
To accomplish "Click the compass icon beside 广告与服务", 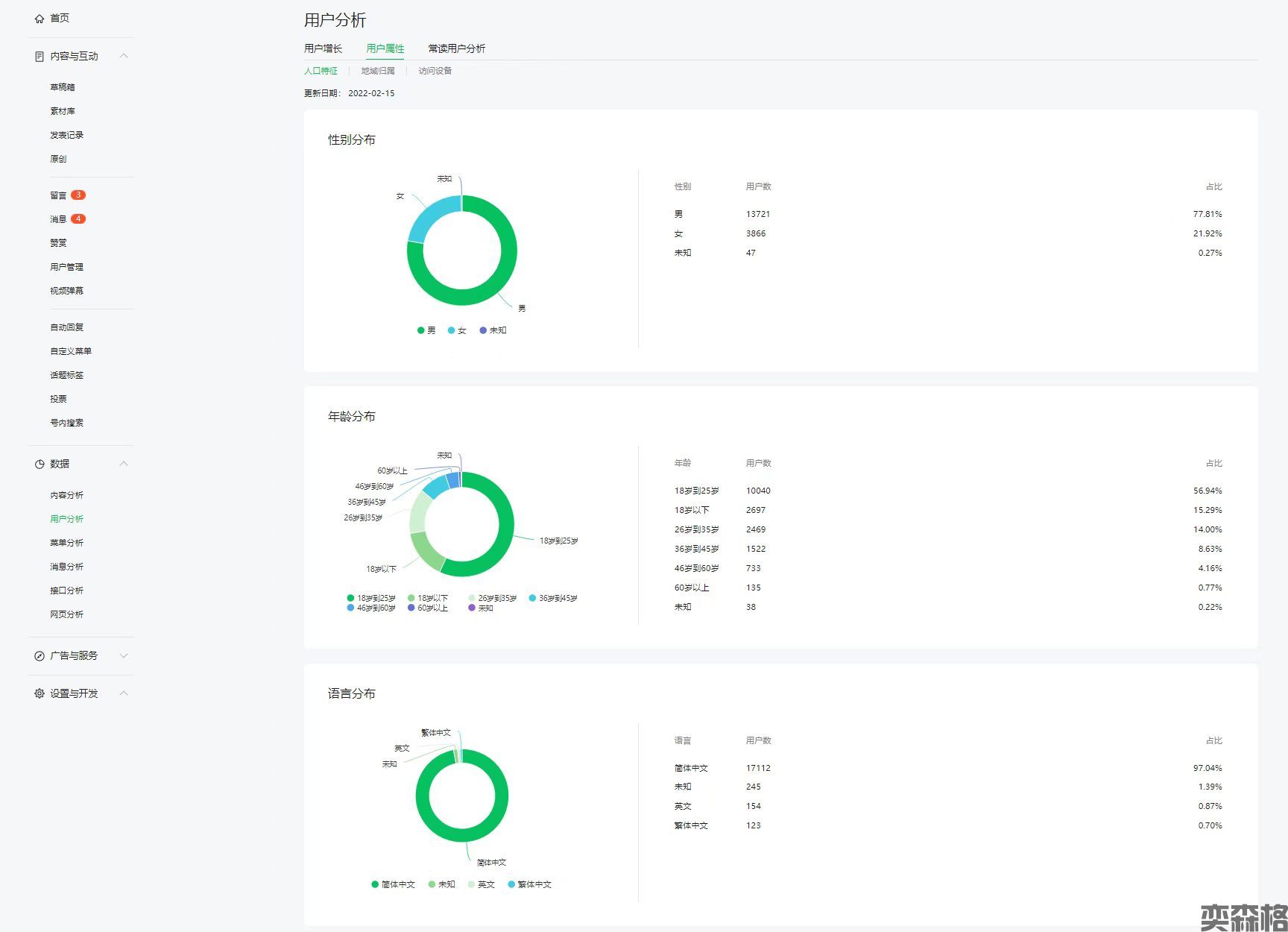I will [40, 656].
